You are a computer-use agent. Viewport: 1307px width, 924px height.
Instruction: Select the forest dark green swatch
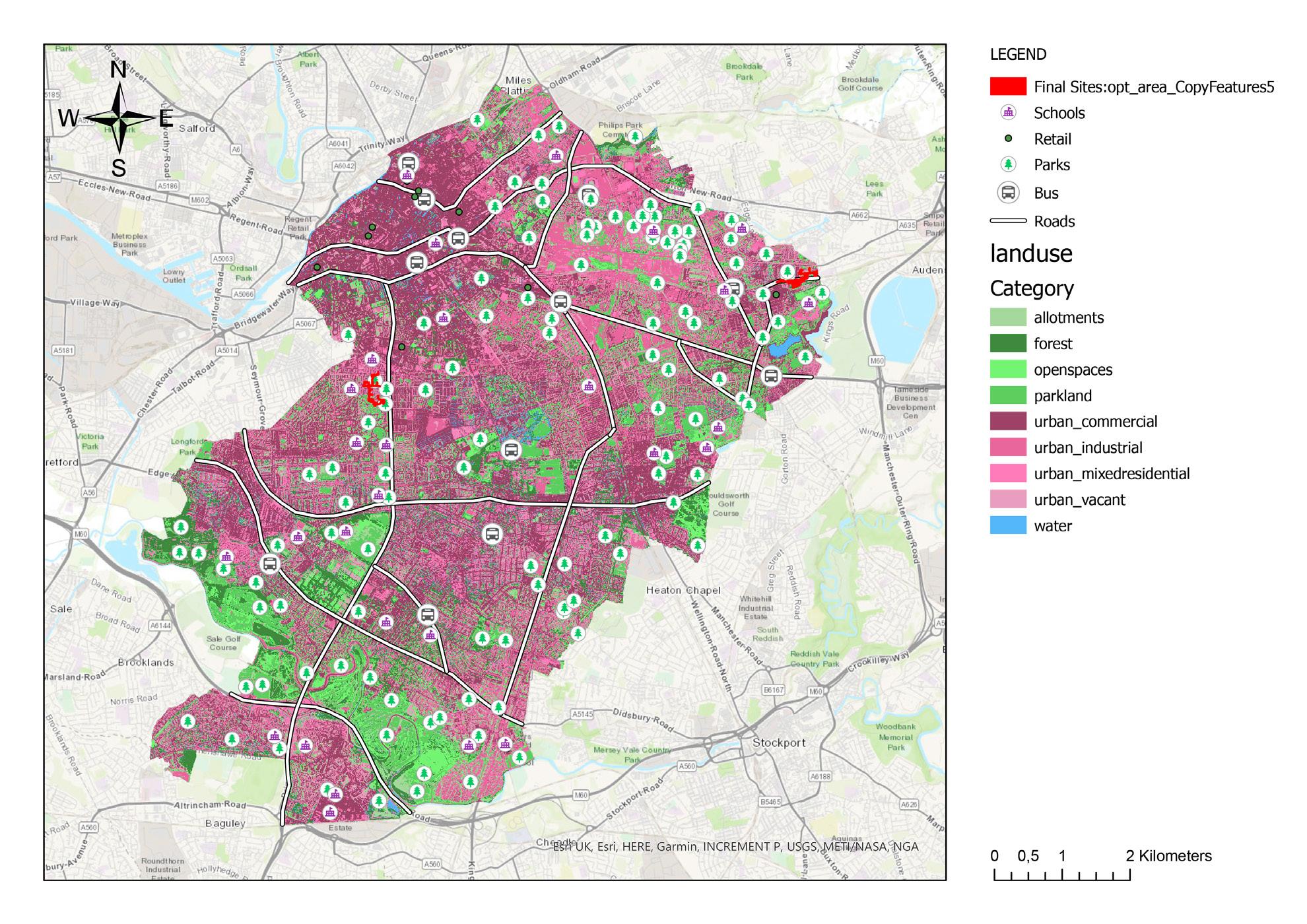(1008, 343)
